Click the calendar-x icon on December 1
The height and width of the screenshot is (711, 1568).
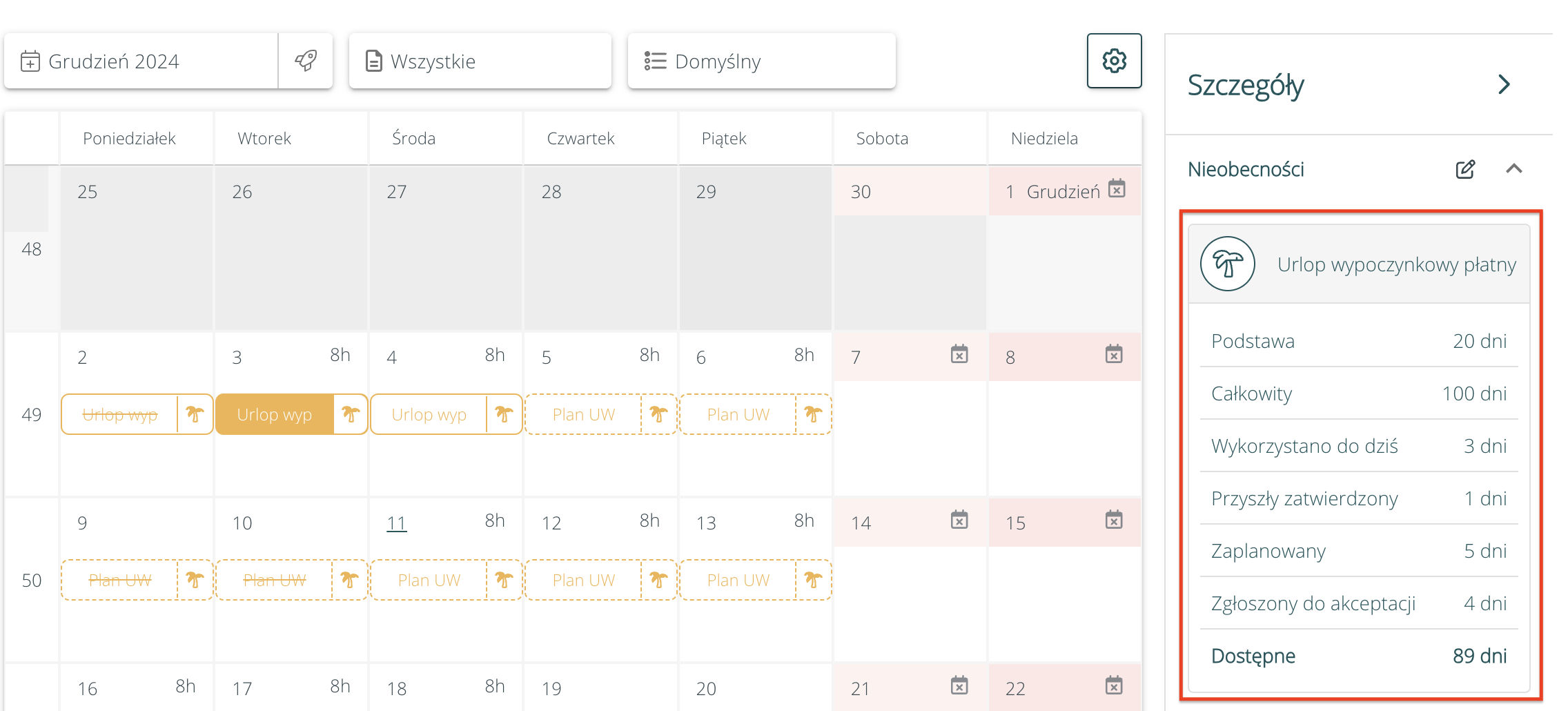click(x=1117, y=189)
